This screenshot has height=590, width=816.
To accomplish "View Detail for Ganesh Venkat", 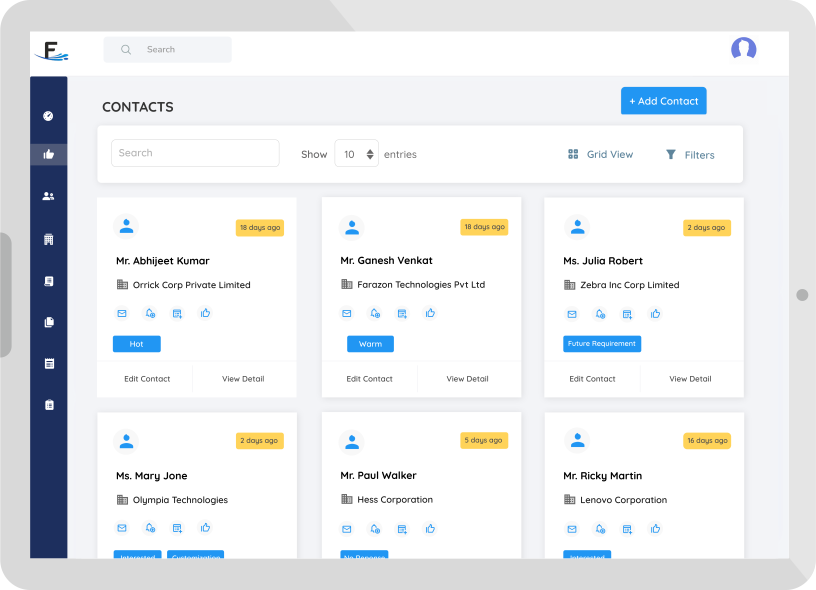I will (467, 379).
